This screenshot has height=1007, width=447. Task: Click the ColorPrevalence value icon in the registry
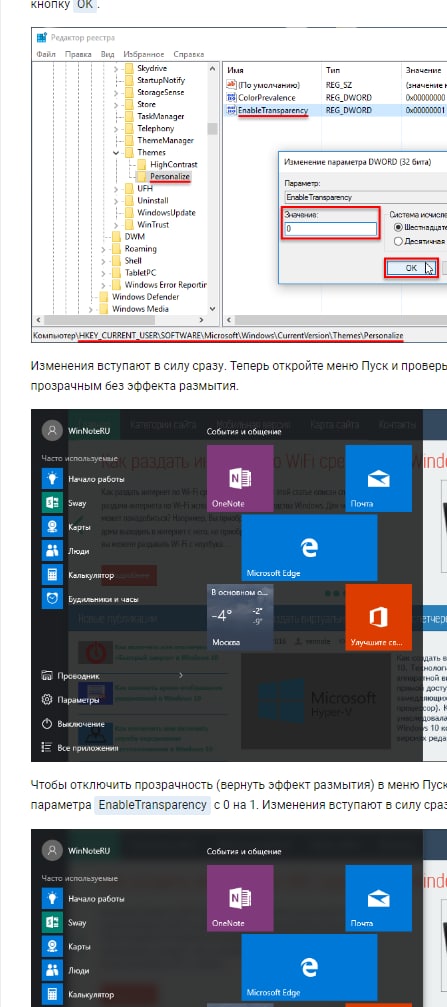pyautogui.click(x=231, y=98)
